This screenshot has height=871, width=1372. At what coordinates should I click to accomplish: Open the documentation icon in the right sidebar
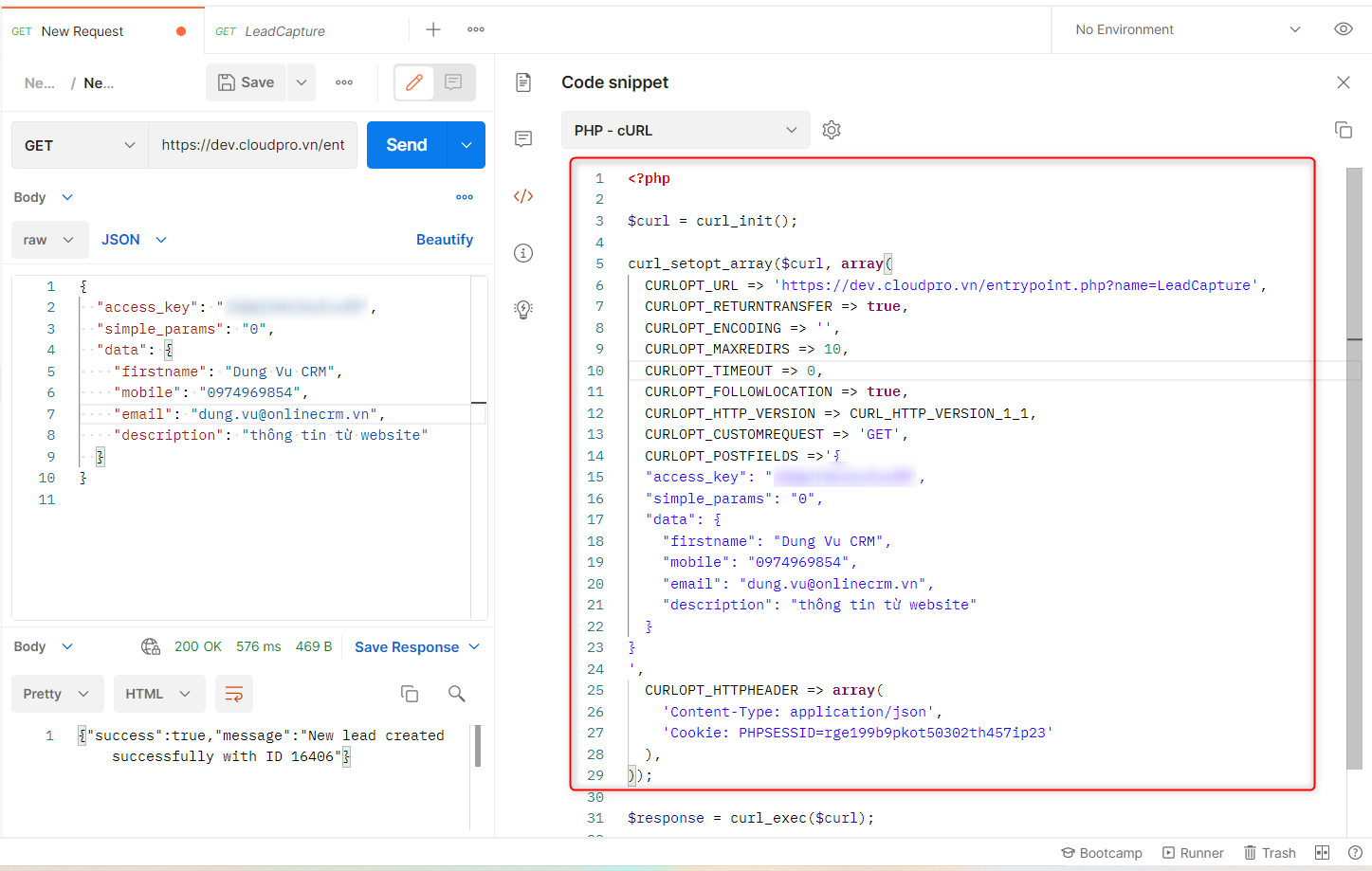click(x=523, y=82)
